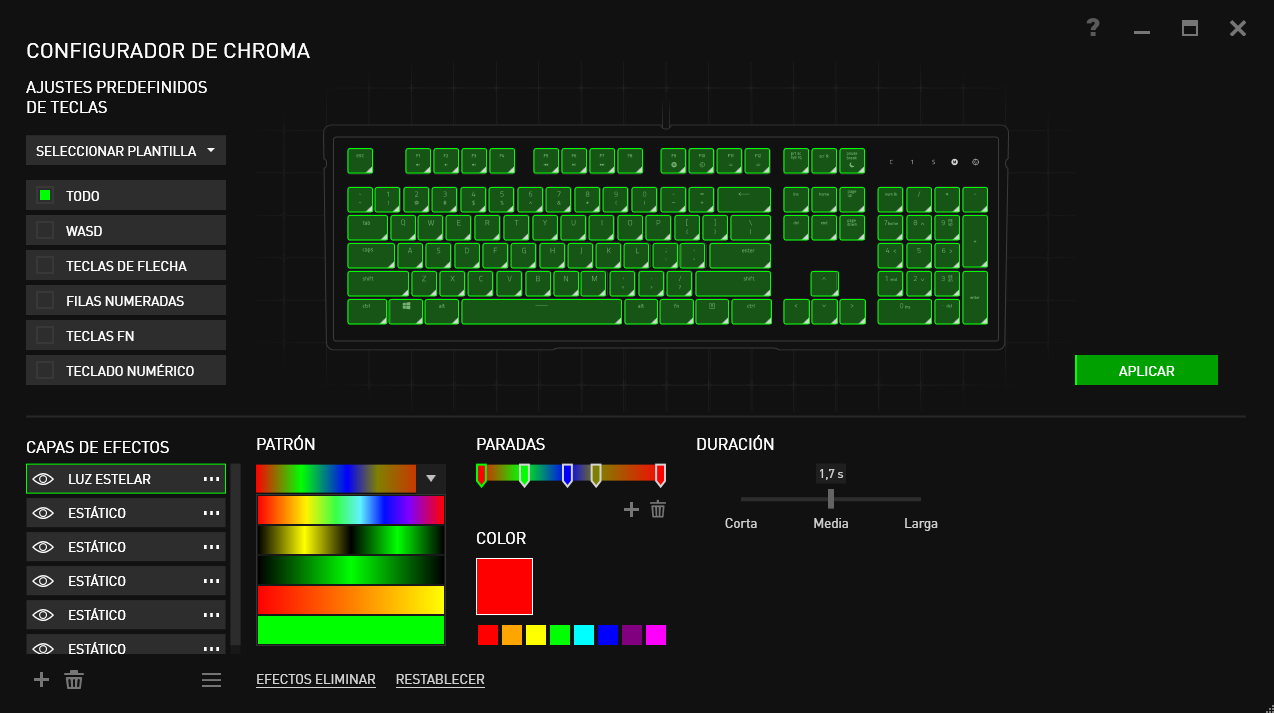
Task: Enable TECLADO NUMÉRICO checkbox
Action: (45, 370)
